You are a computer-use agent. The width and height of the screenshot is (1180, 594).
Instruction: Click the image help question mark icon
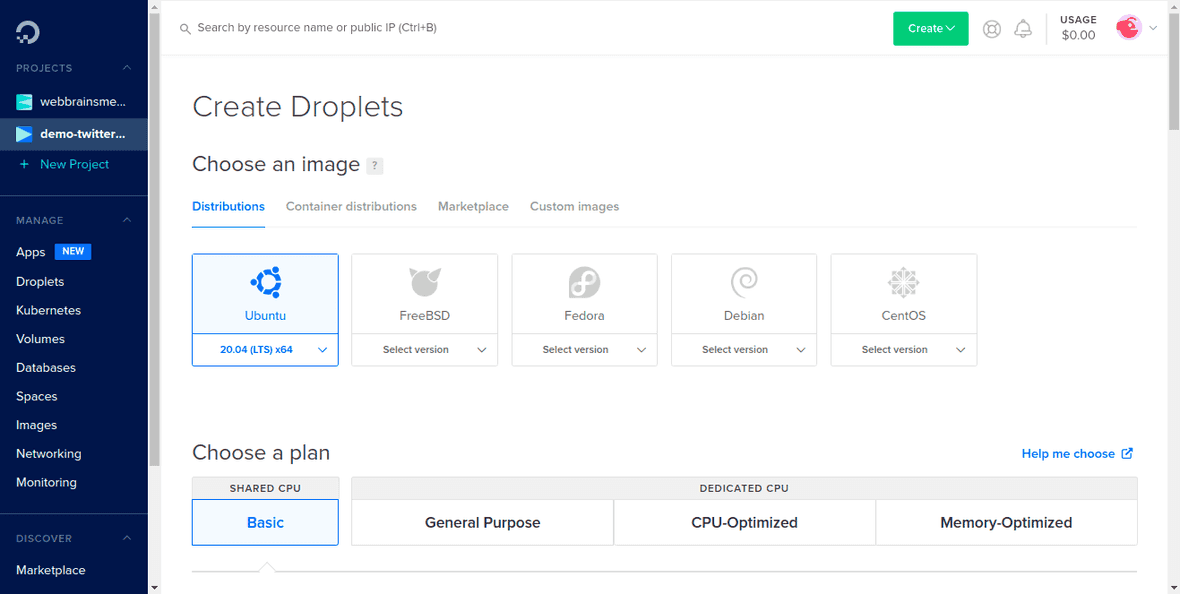point(374,166)
